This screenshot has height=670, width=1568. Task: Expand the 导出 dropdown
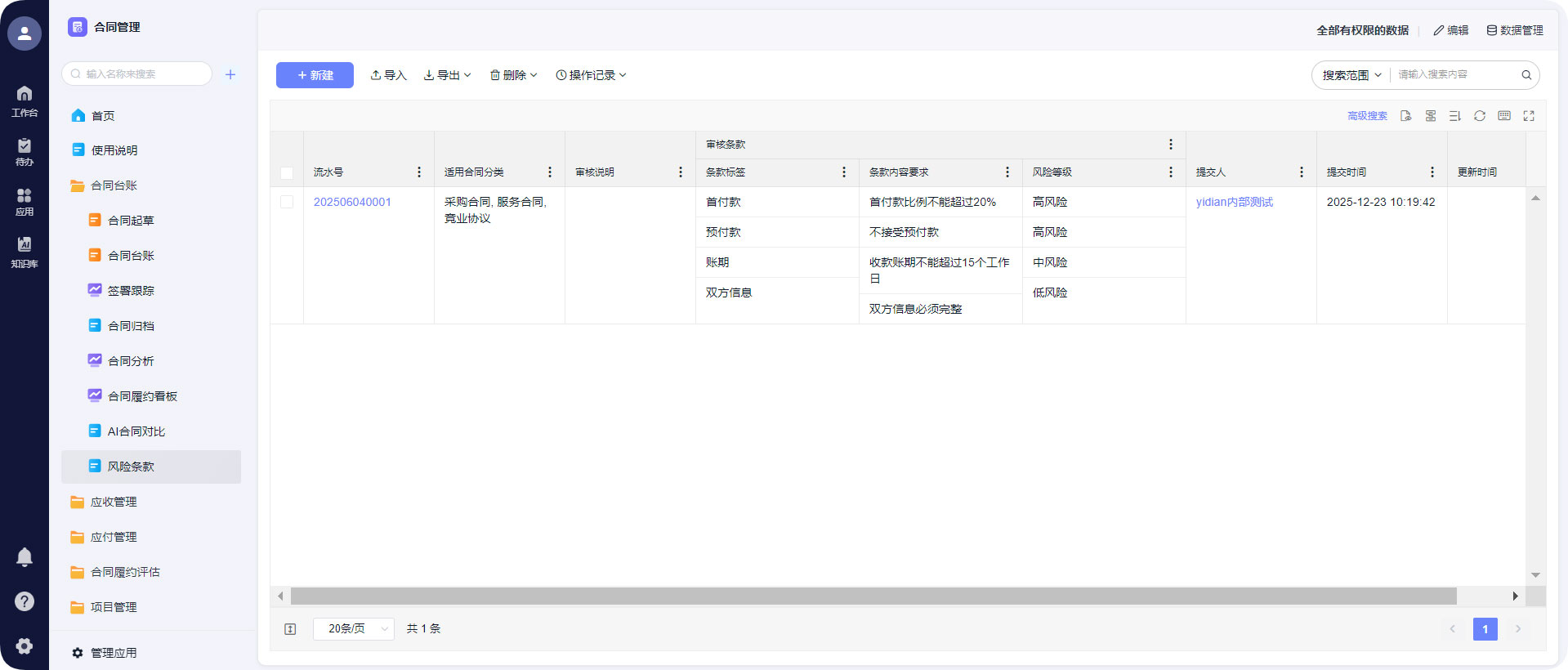(x=447, y=75)
